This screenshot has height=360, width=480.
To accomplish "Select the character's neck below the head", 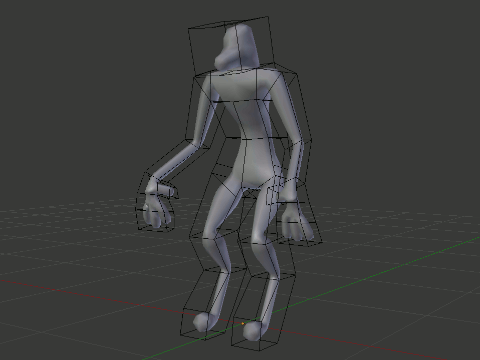I will click(233, 71).
